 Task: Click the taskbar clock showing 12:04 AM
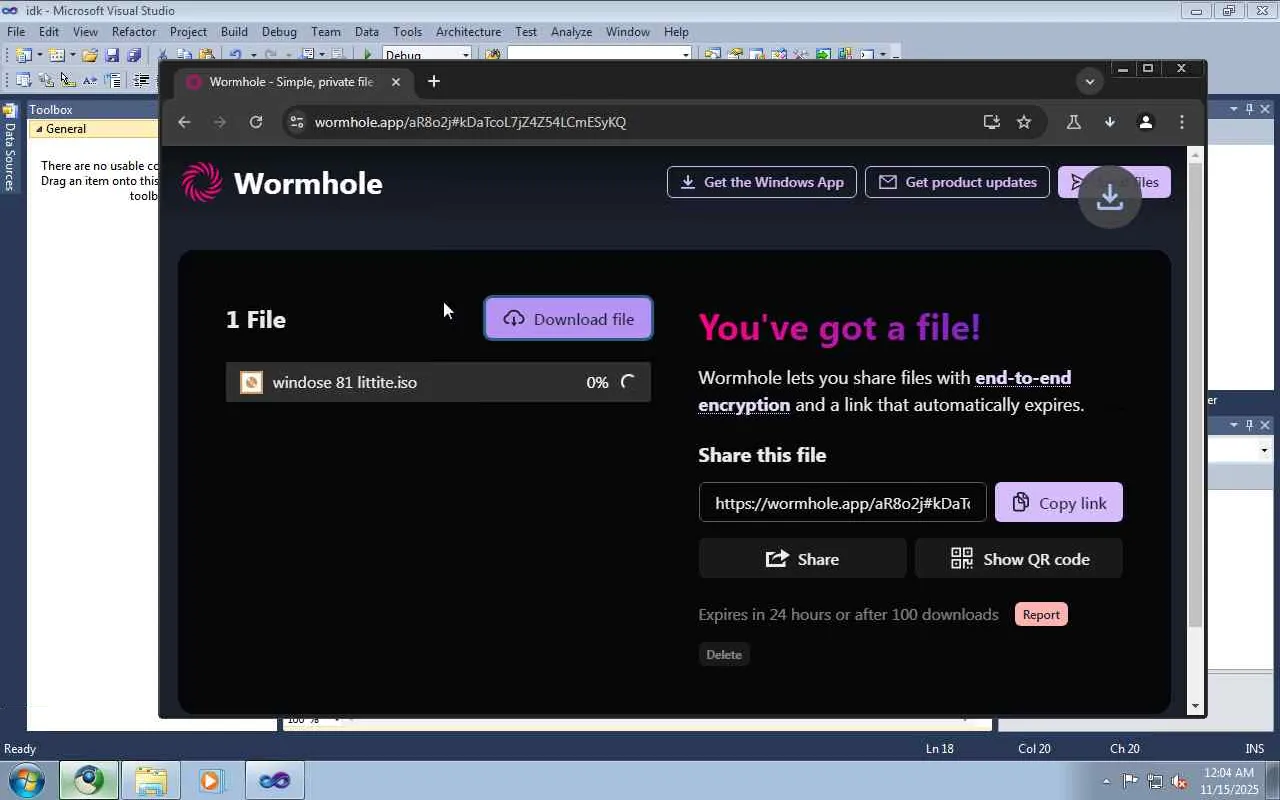coord(1229,781)
